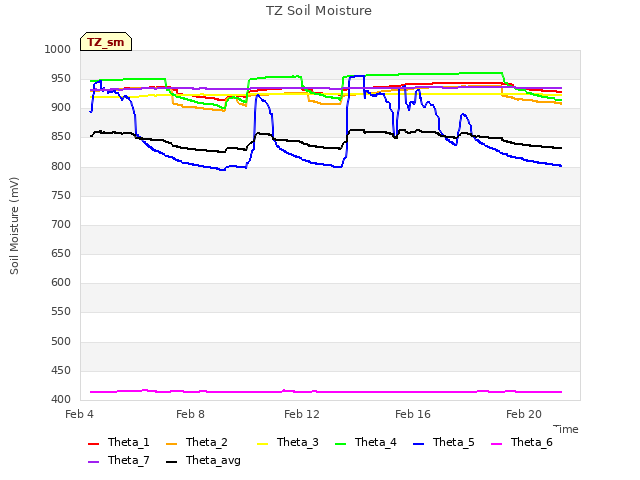Toggle Theta_3 legend entry
Viewport: 640px width, 480px height.
[x=288, y=442]
